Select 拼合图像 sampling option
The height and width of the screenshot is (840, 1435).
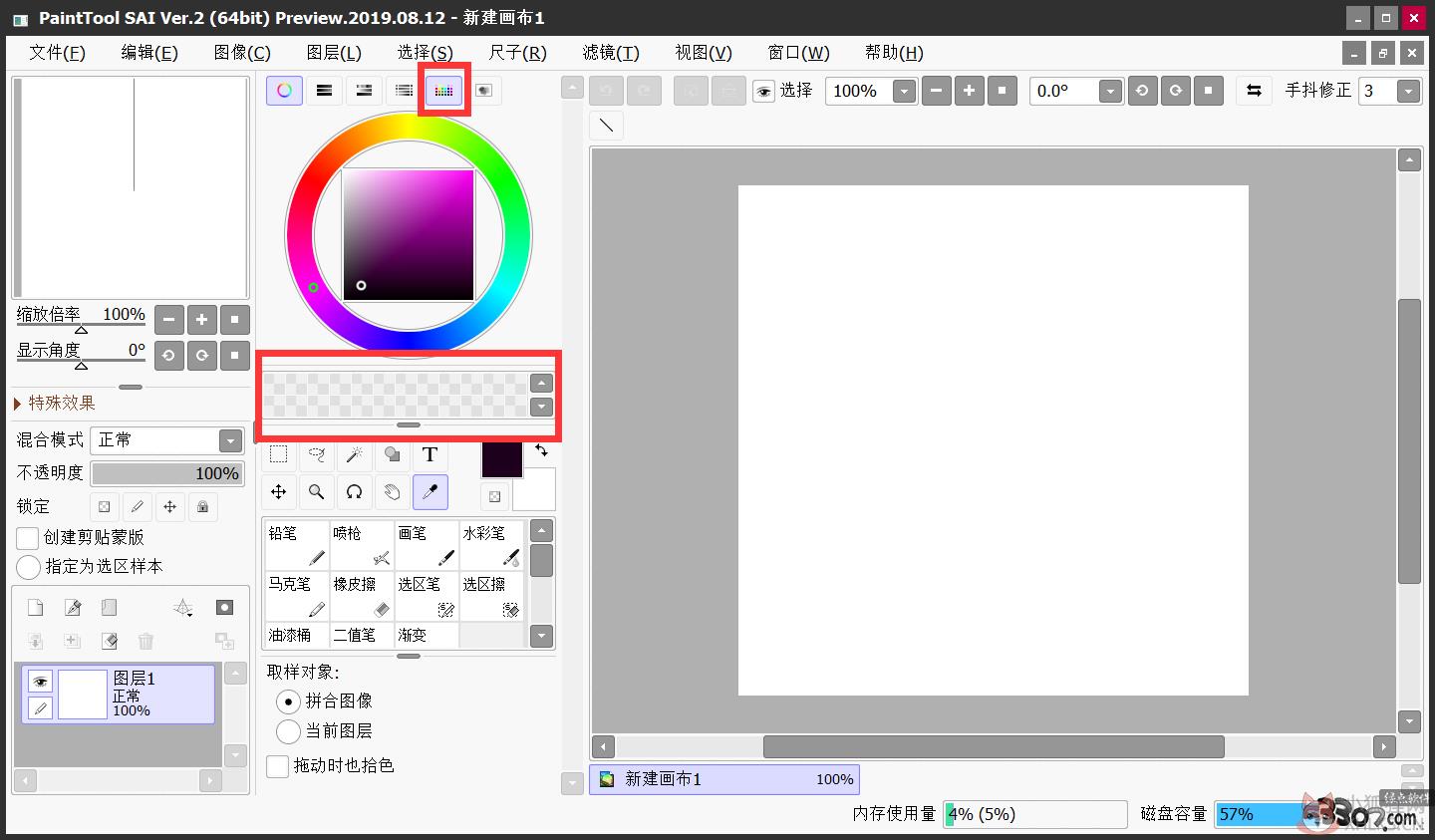click(288, 701)
